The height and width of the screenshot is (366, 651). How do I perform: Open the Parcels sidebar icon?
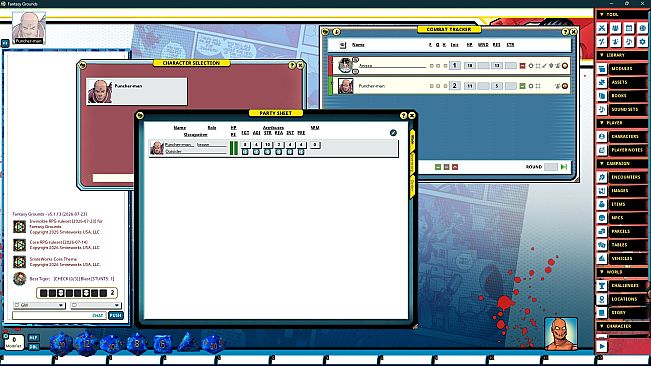coord(602,232)
